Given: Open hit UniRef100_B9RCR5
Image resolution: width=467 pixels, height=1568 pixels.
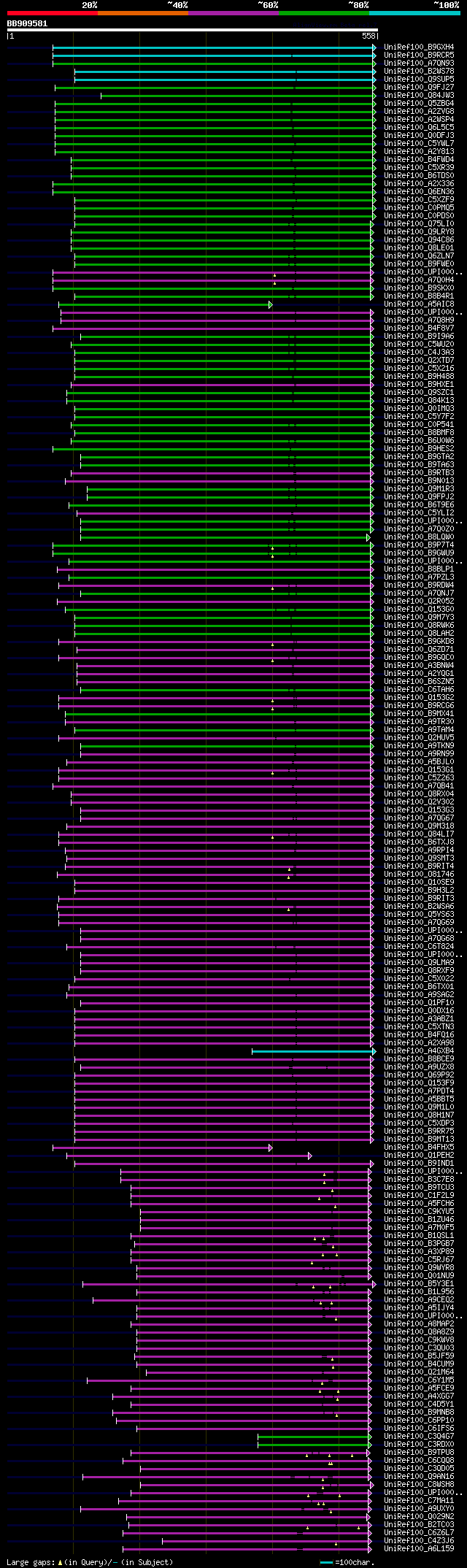Looking at the screenshot, I should point(419,55).
